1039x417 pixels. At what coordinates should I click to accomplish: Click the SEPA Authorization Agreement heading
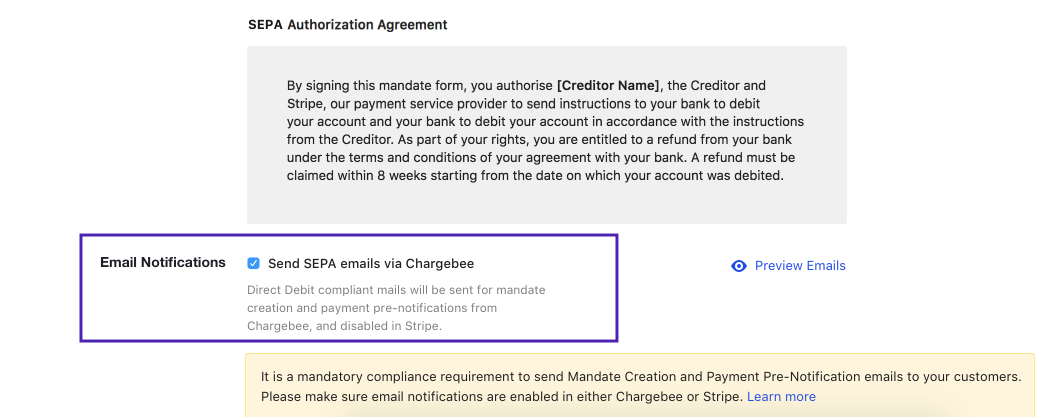pos(348,24)
